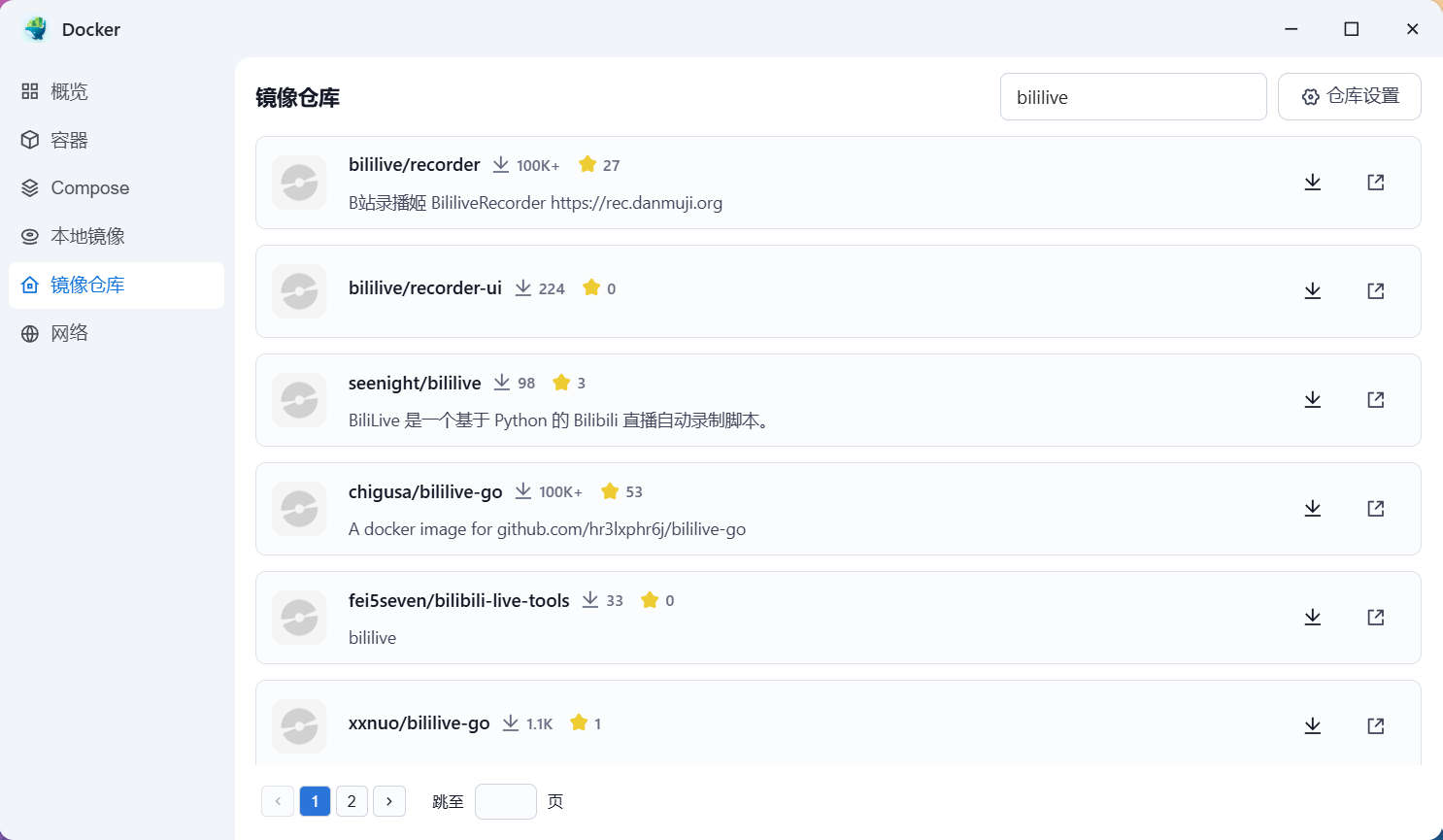Click the seenight/bililive title text
1443x840 pixels.
click(415, 384)
